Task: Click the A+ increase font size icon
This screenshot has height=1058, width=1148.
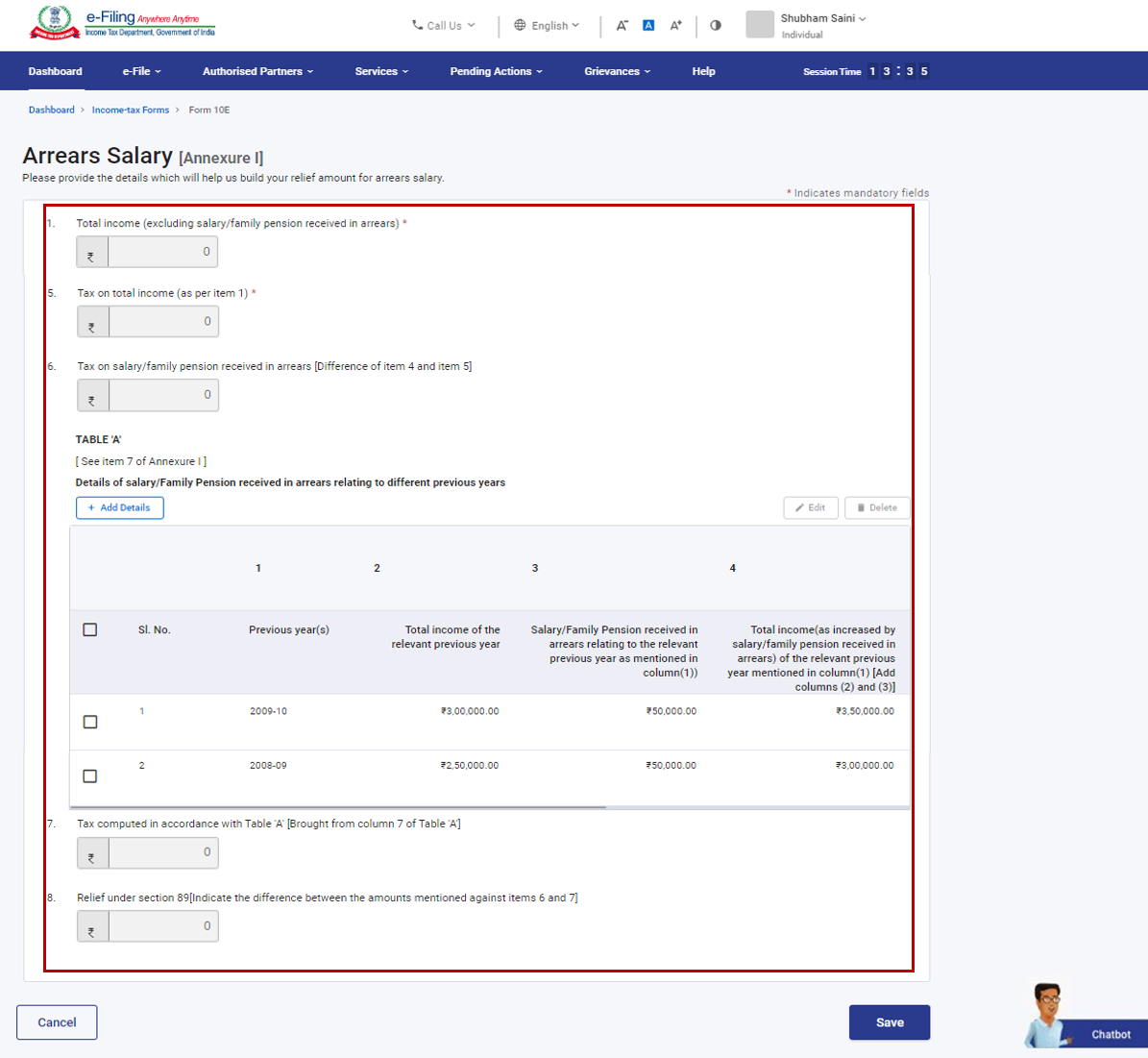Action: click(676, 25)
